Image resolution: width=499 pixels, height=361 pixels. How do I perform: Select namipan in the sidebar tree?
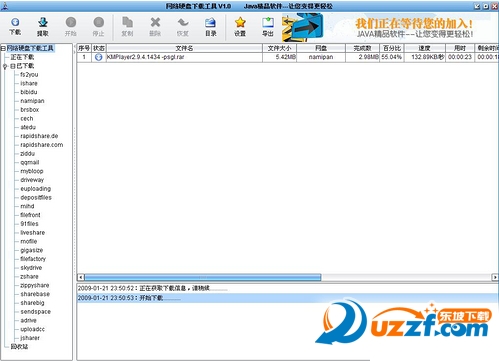(32, 101)
